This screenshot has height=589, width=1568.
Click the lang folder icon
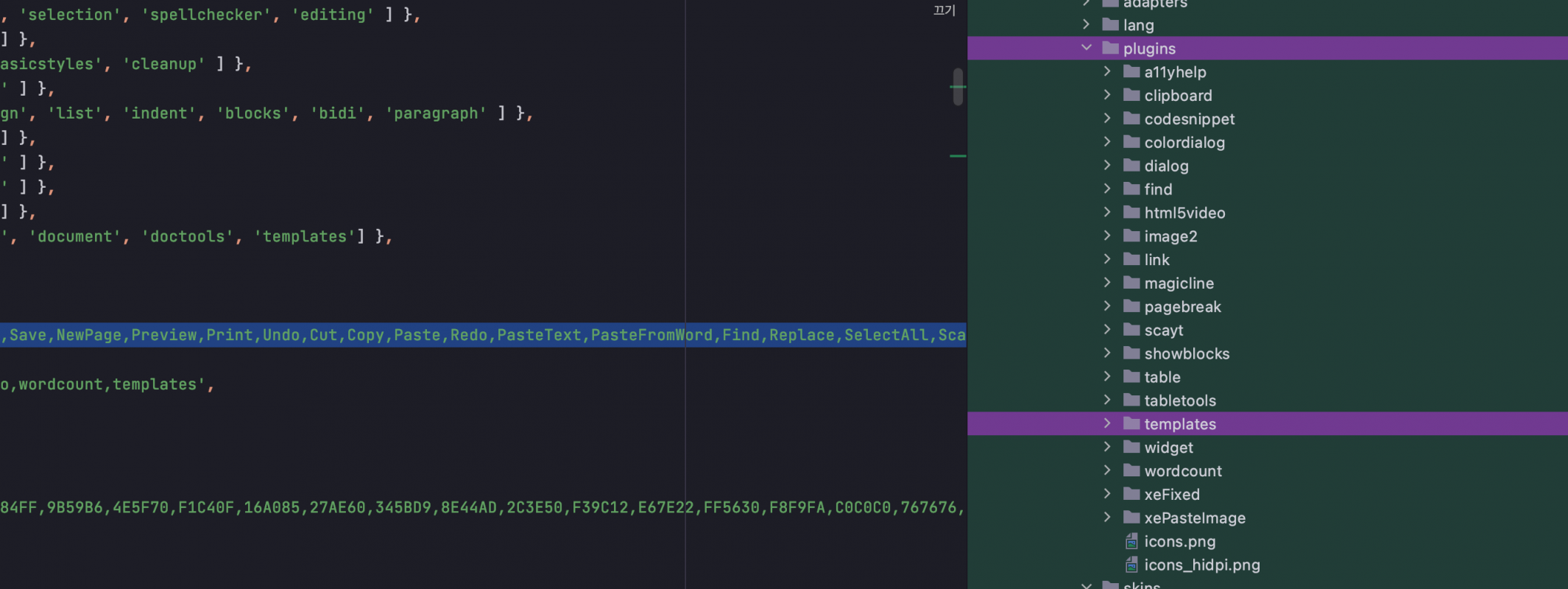1111,24
